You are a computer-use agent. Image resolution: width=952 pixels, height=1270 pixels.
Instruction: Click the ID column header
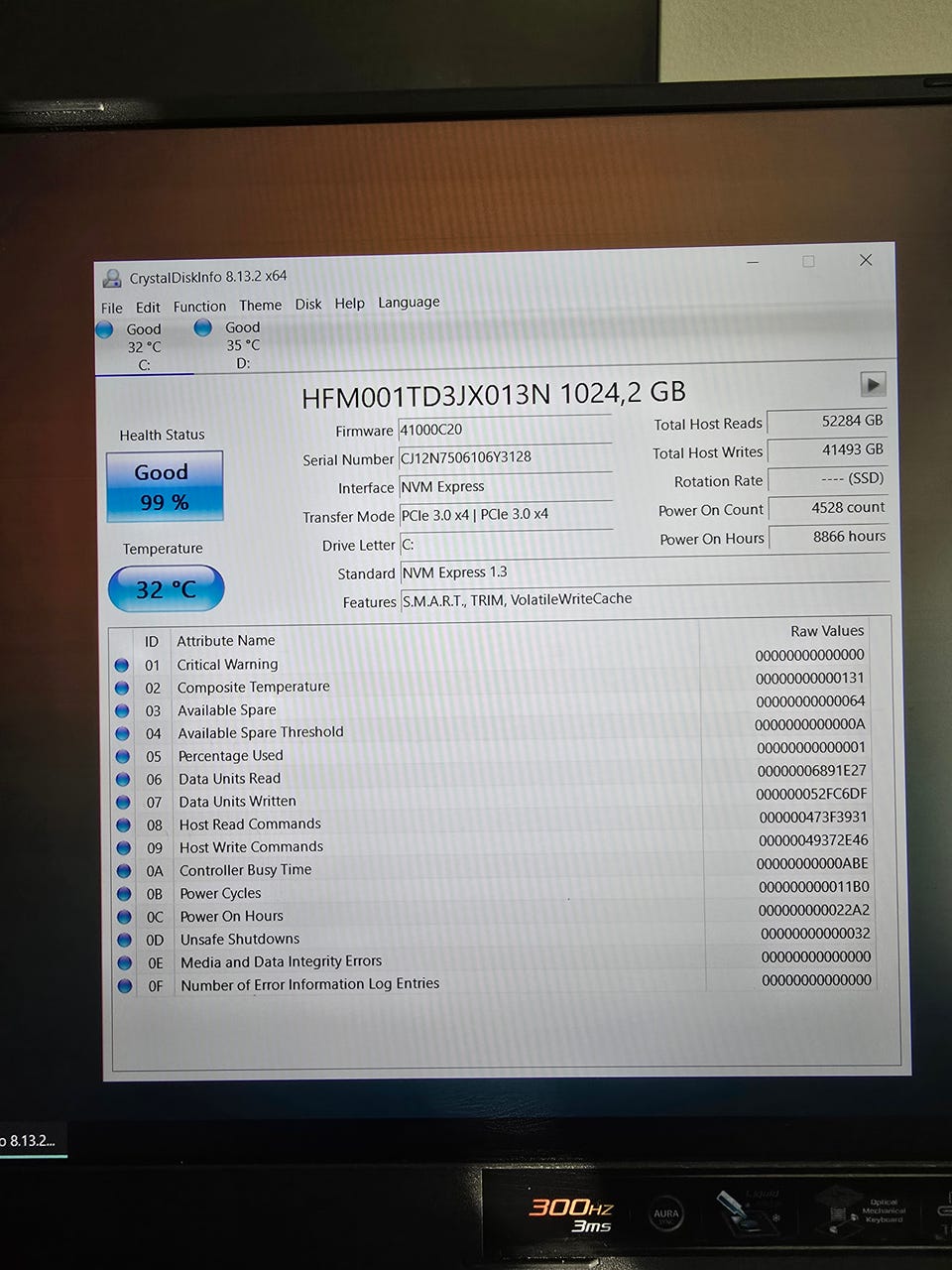pos(152,641)
